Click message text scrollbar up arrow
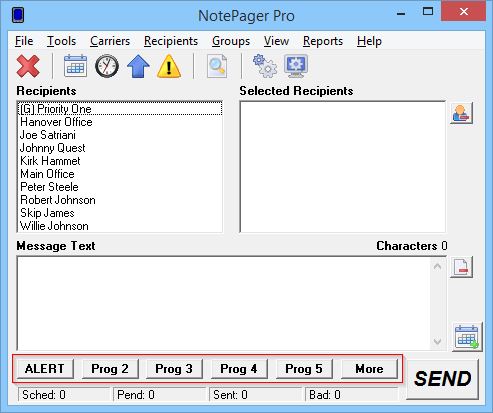Viewport: 493px width, 413px height. [x=437, y=266]
